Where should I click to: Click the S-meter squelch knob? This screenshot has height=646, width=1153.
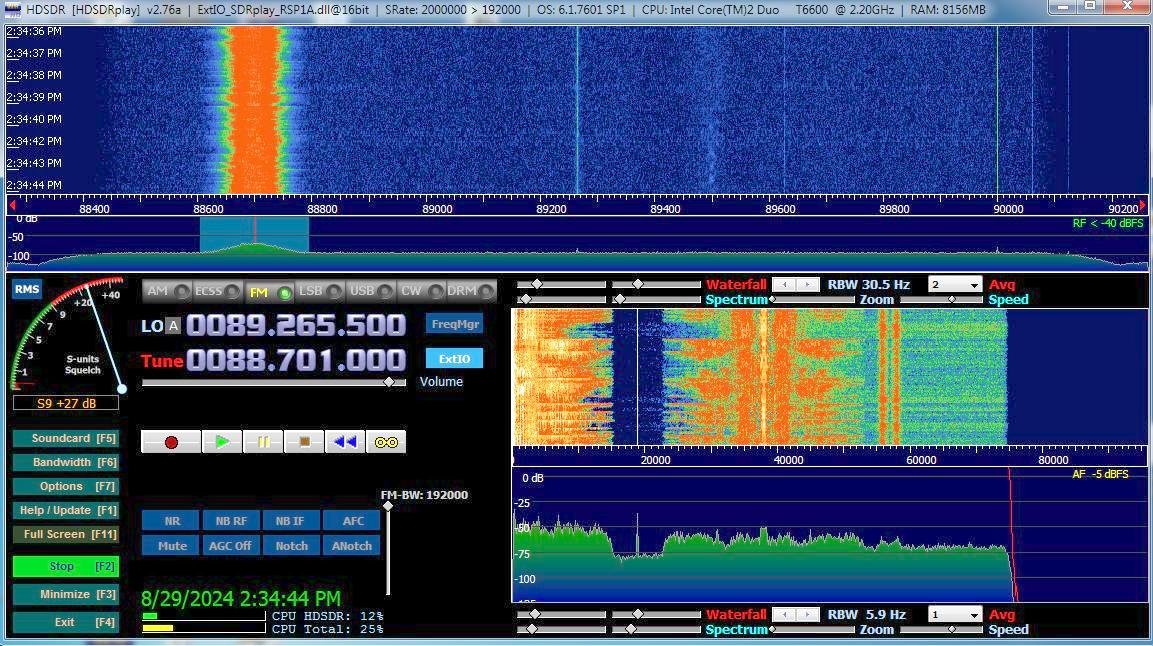(122, 388)
